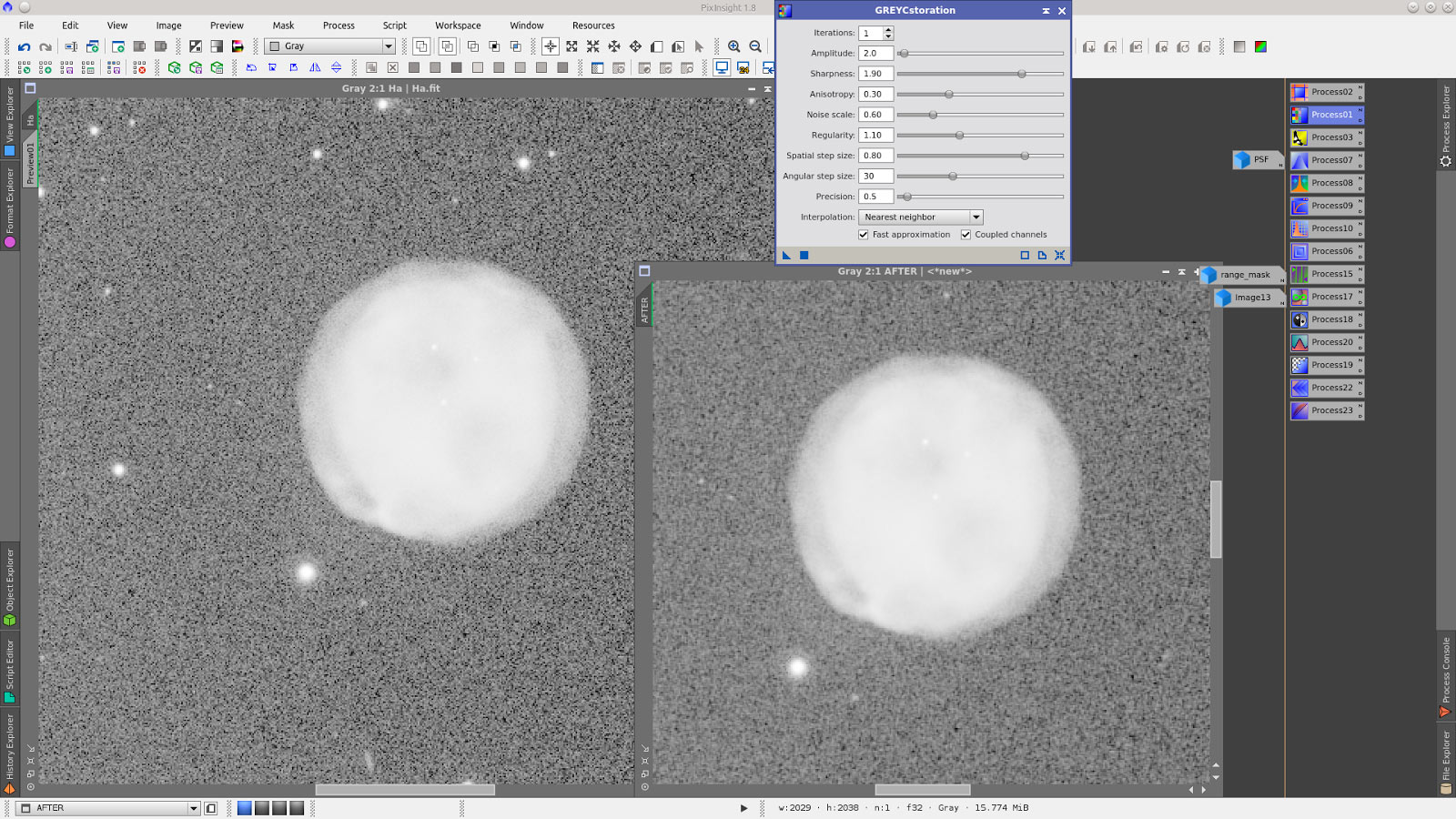Click the RGB color-stripes toolbar icon
The image size is (1456, 819).
pos(238,46)
